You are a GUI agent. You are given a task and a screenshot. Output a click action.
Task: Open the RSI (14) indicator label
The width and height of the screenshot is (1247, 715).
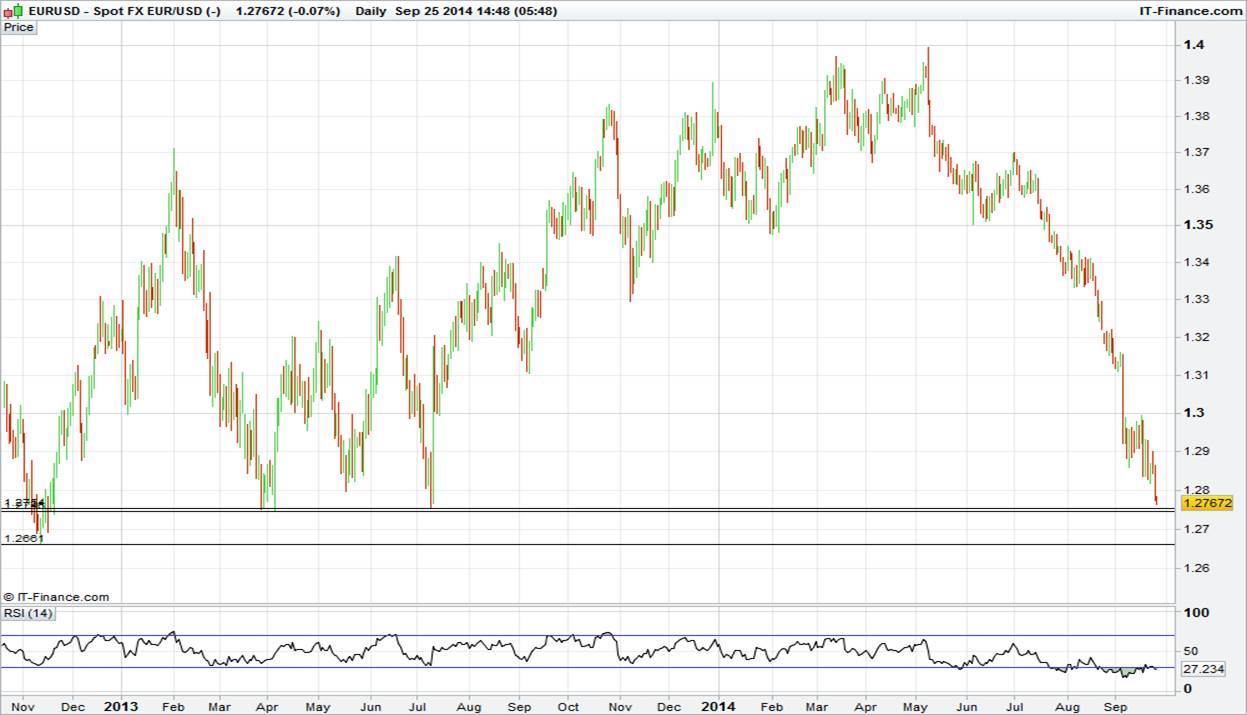click(27, 613)
